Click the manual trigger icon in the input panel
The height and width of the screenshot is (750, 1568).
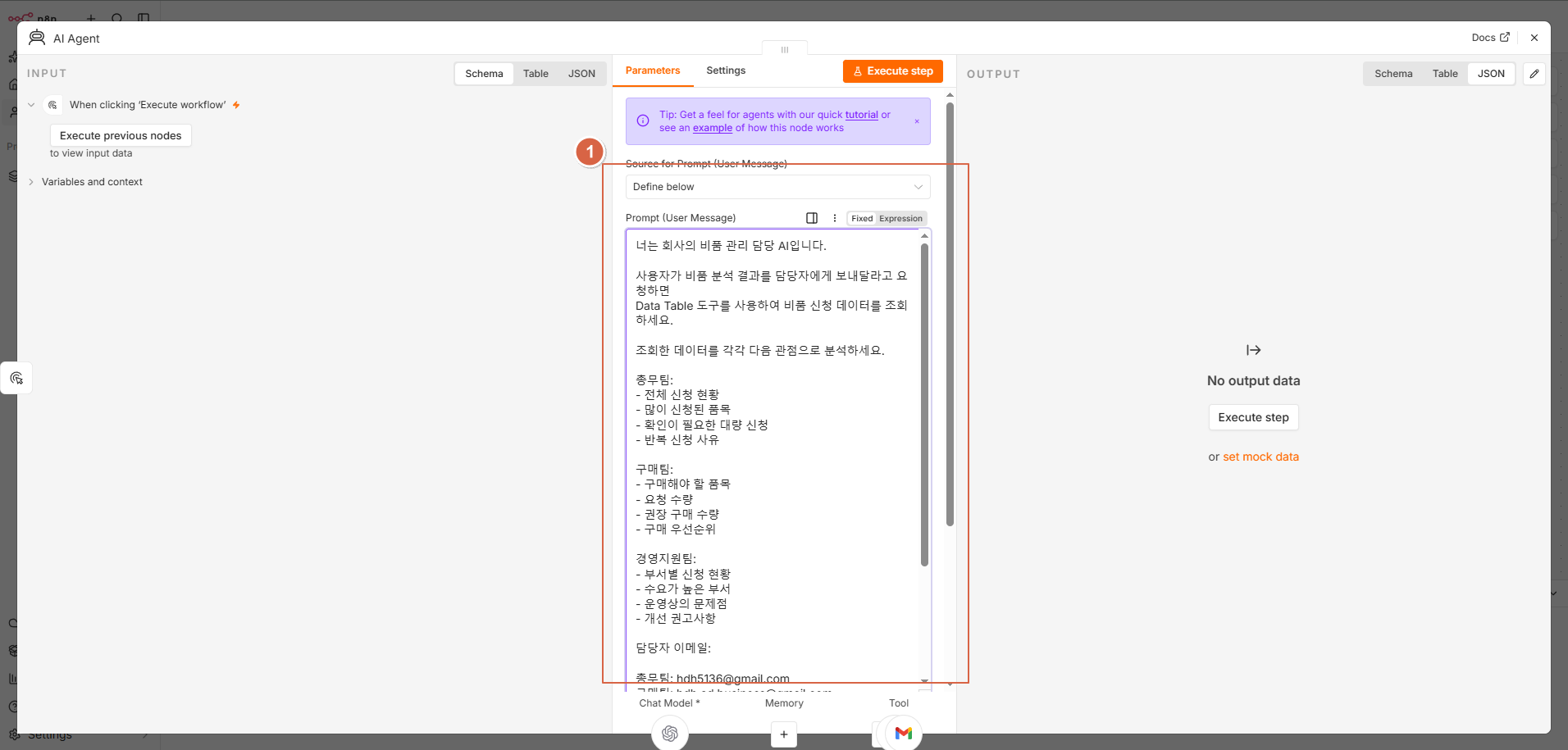52,105
